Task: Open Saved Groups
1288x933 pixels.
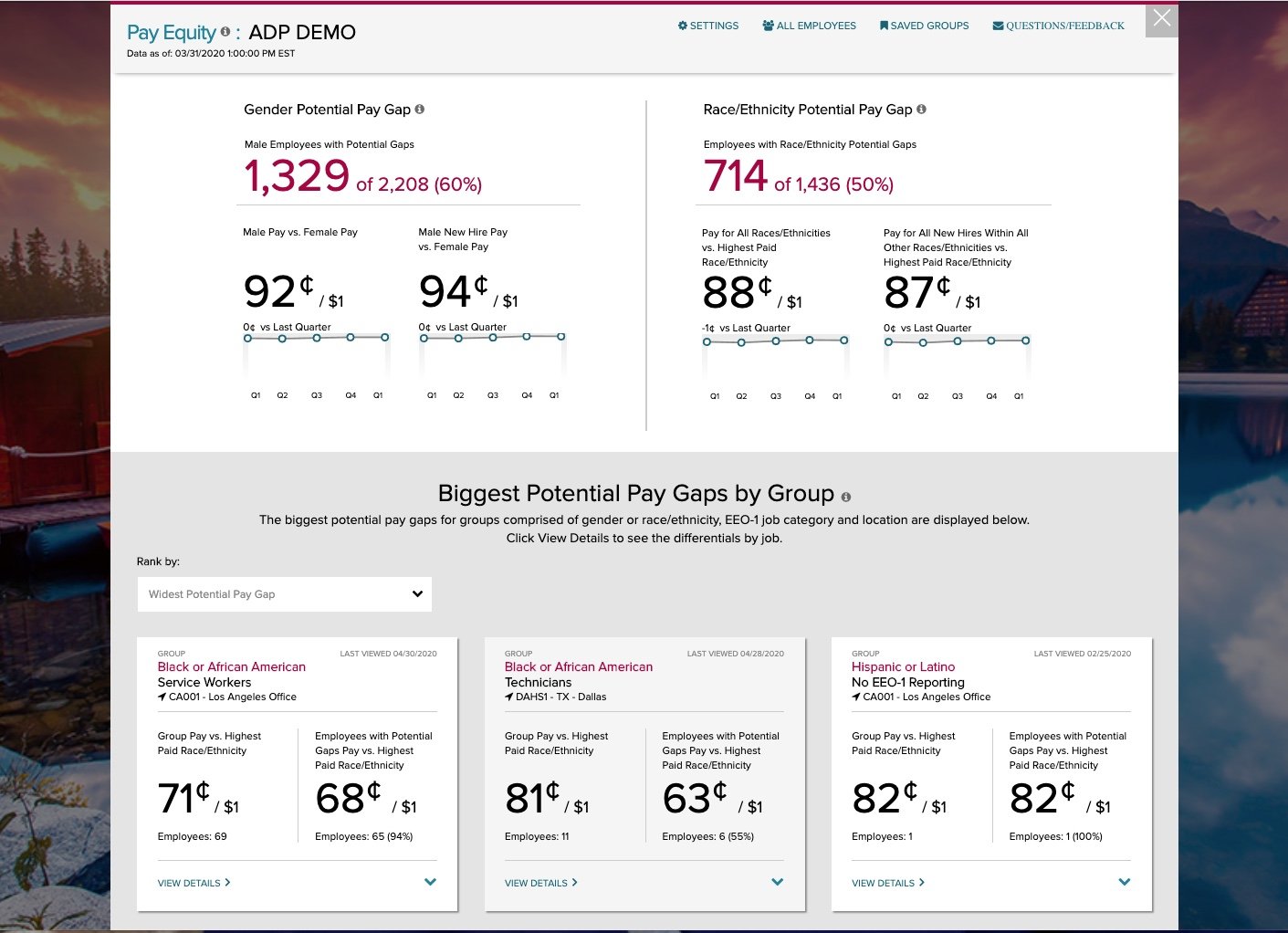Action: pyautogui.click(x=924, y=26)
